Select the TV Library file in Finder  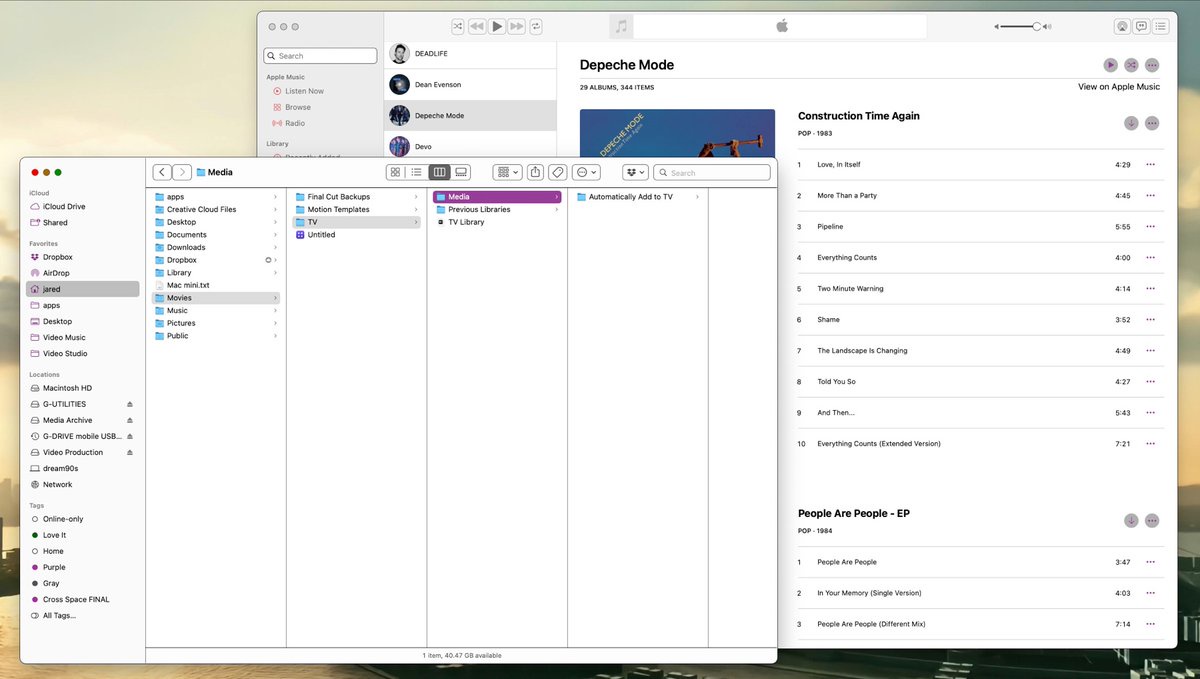click(x=497, y=222)
